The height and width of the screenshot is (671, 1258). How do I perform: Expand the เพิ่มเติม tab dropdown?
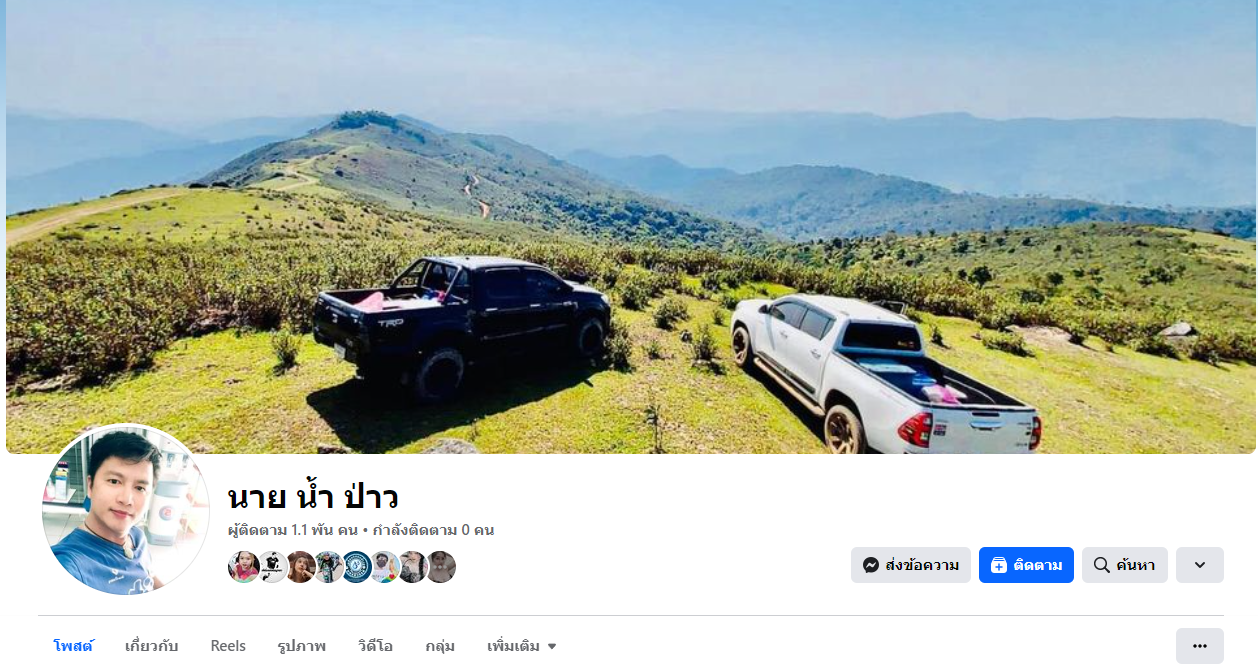521,646
